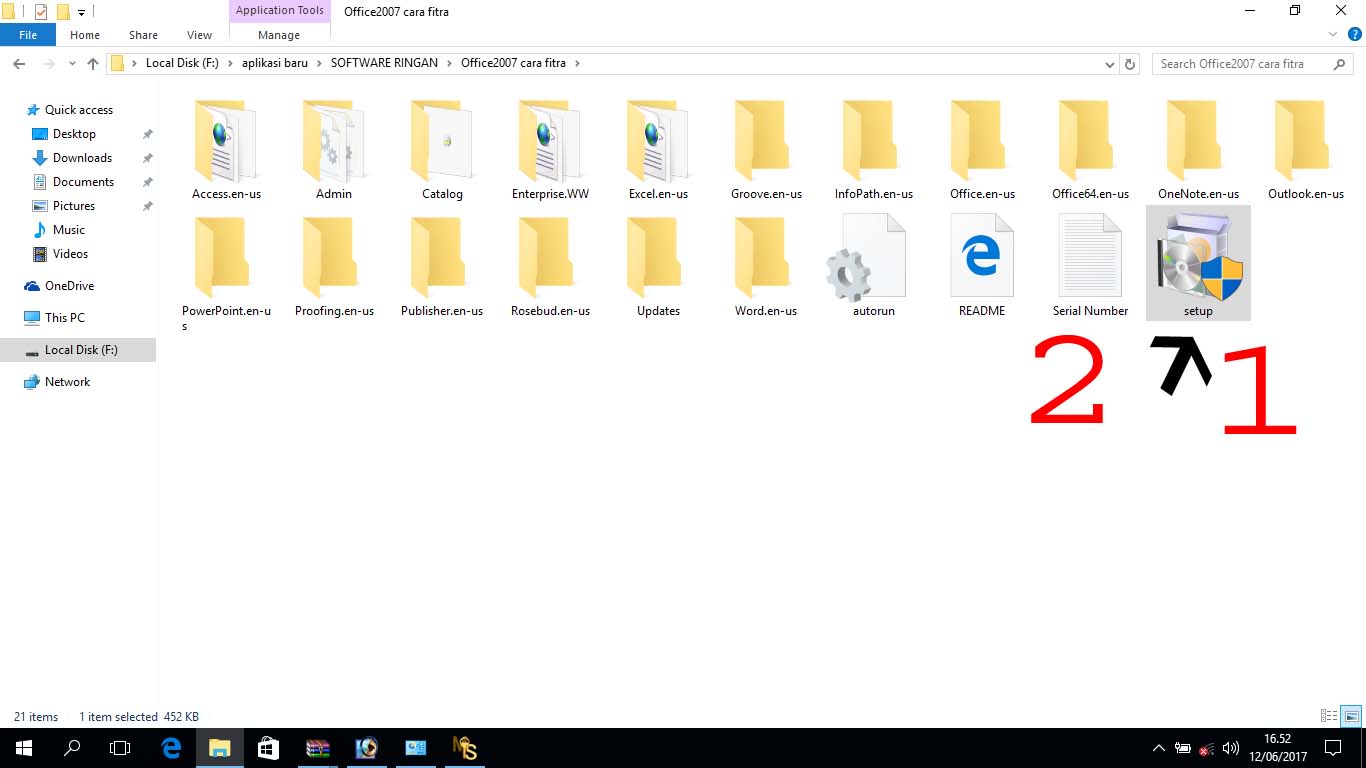
Task: Open the volume control in tray
Action: coord(1231,748)
